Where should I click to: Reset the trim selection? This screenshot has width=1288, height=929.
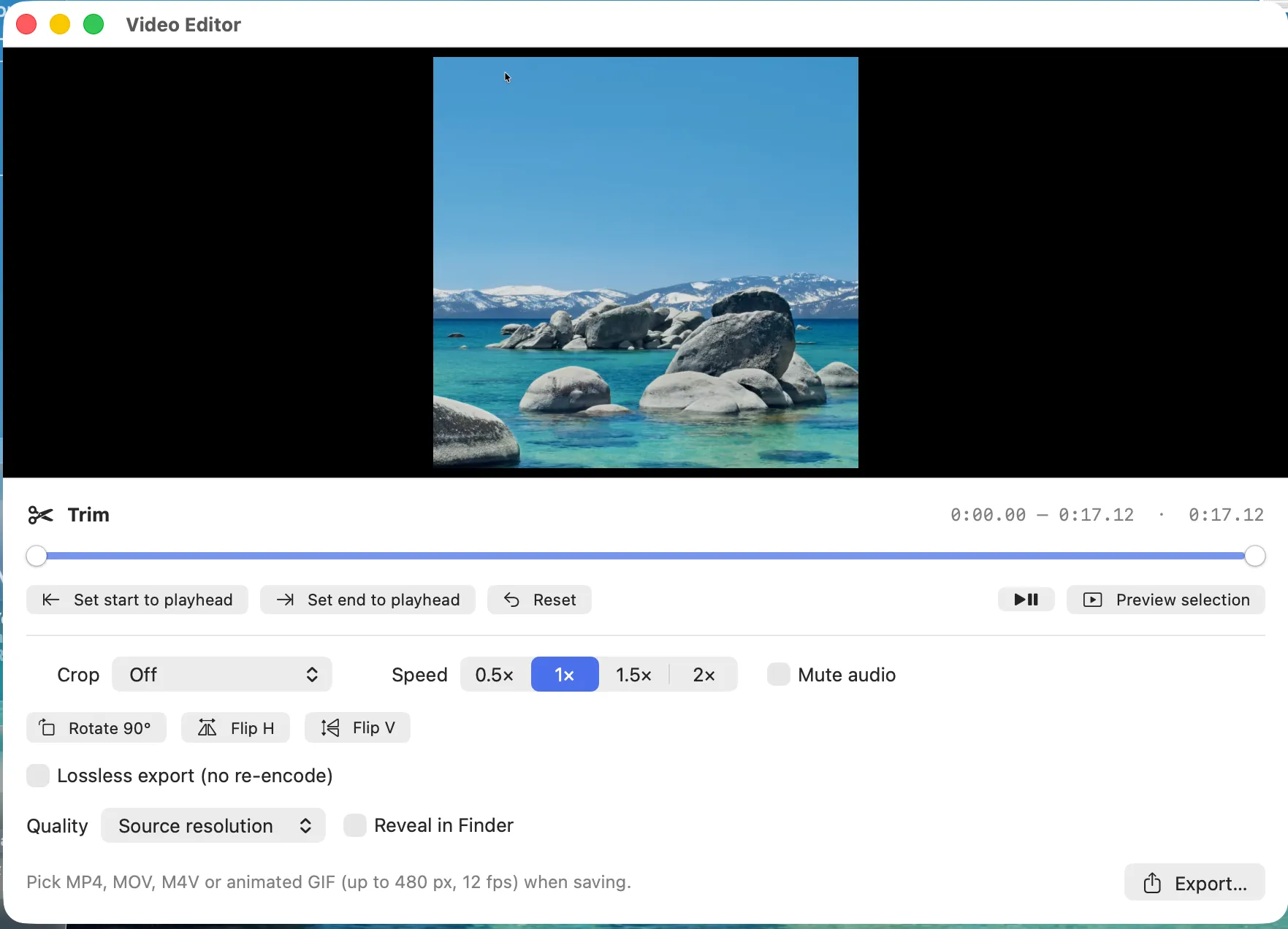pos(539,600)
